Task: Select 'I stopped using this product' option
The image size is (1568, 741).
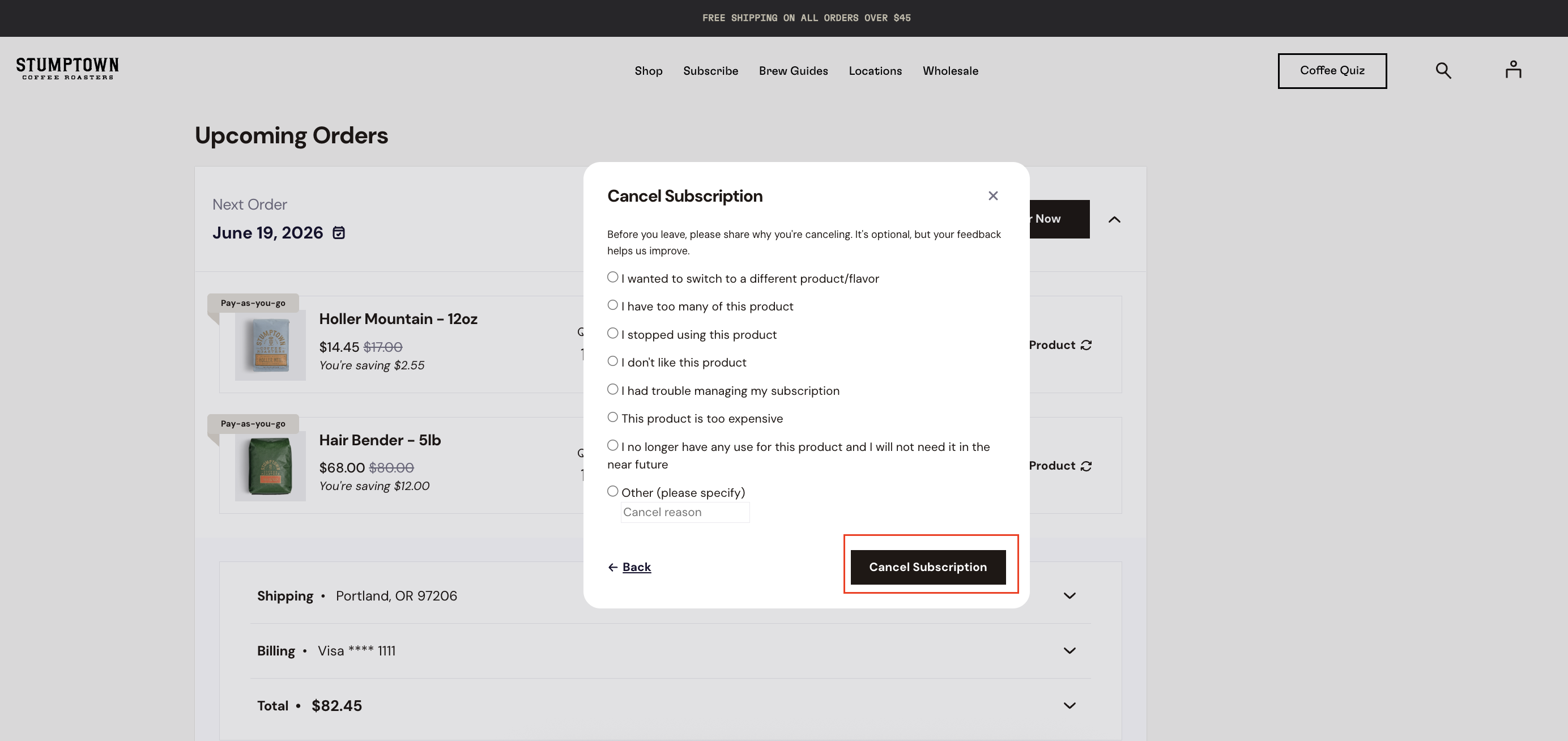Action: pos(612,333)
